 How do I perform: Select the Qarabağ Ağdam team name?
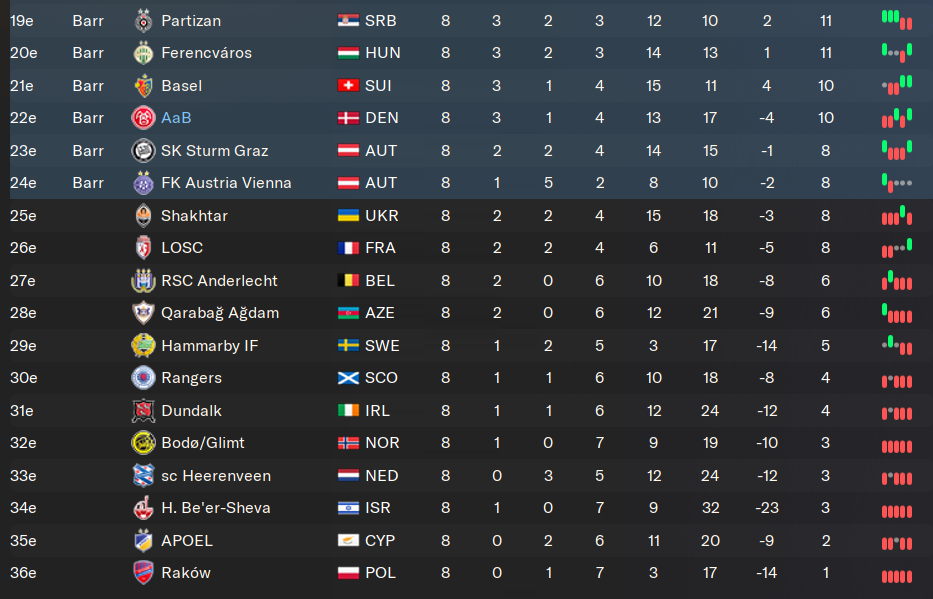point(220,313)
